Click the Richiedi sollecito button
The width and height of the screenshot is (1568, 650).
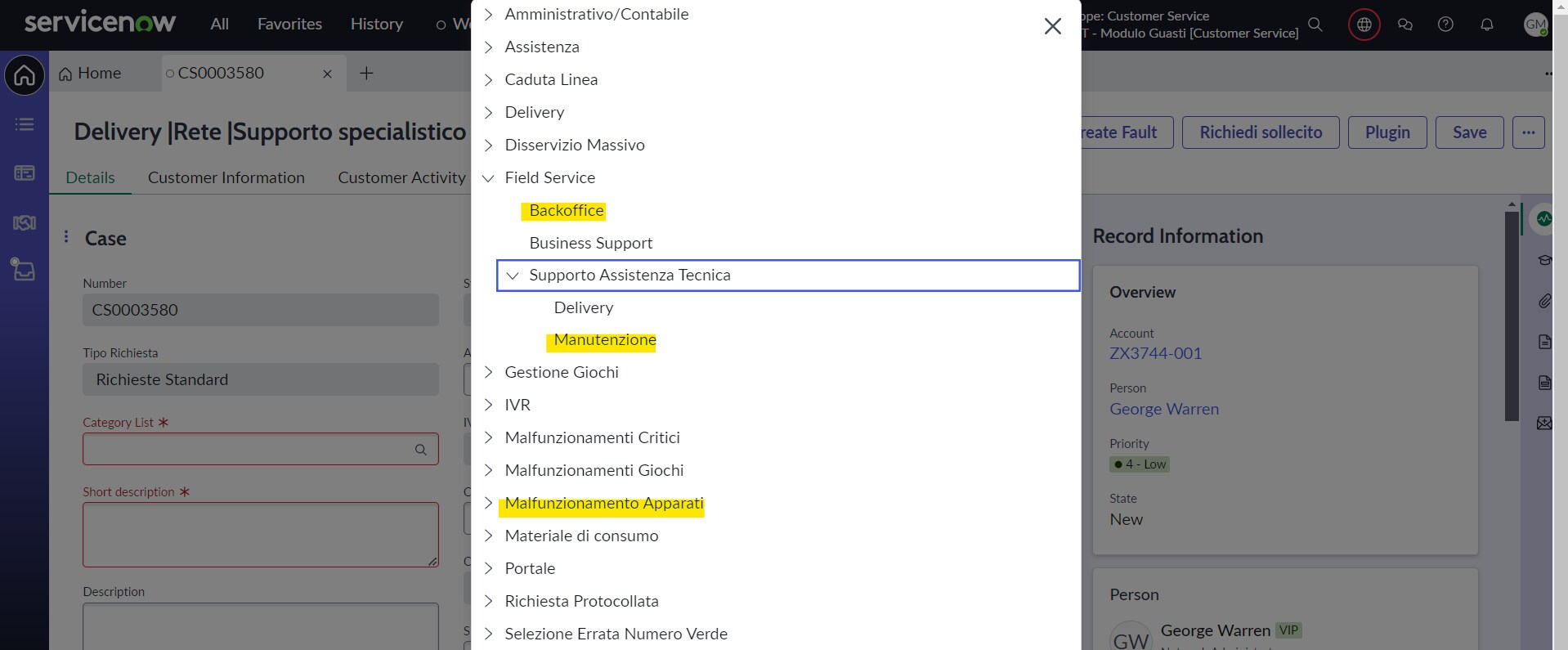(1260, 132)
